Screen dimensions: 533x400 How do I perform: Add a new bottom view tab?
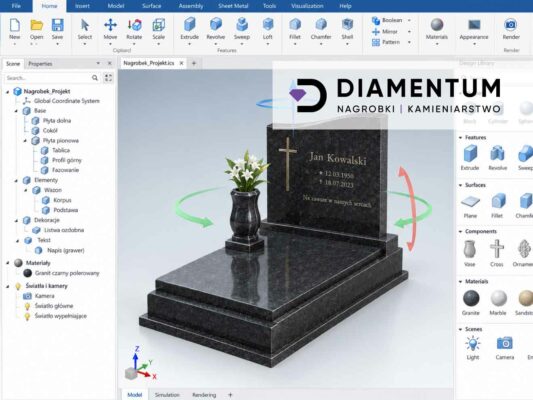point(230,395)
